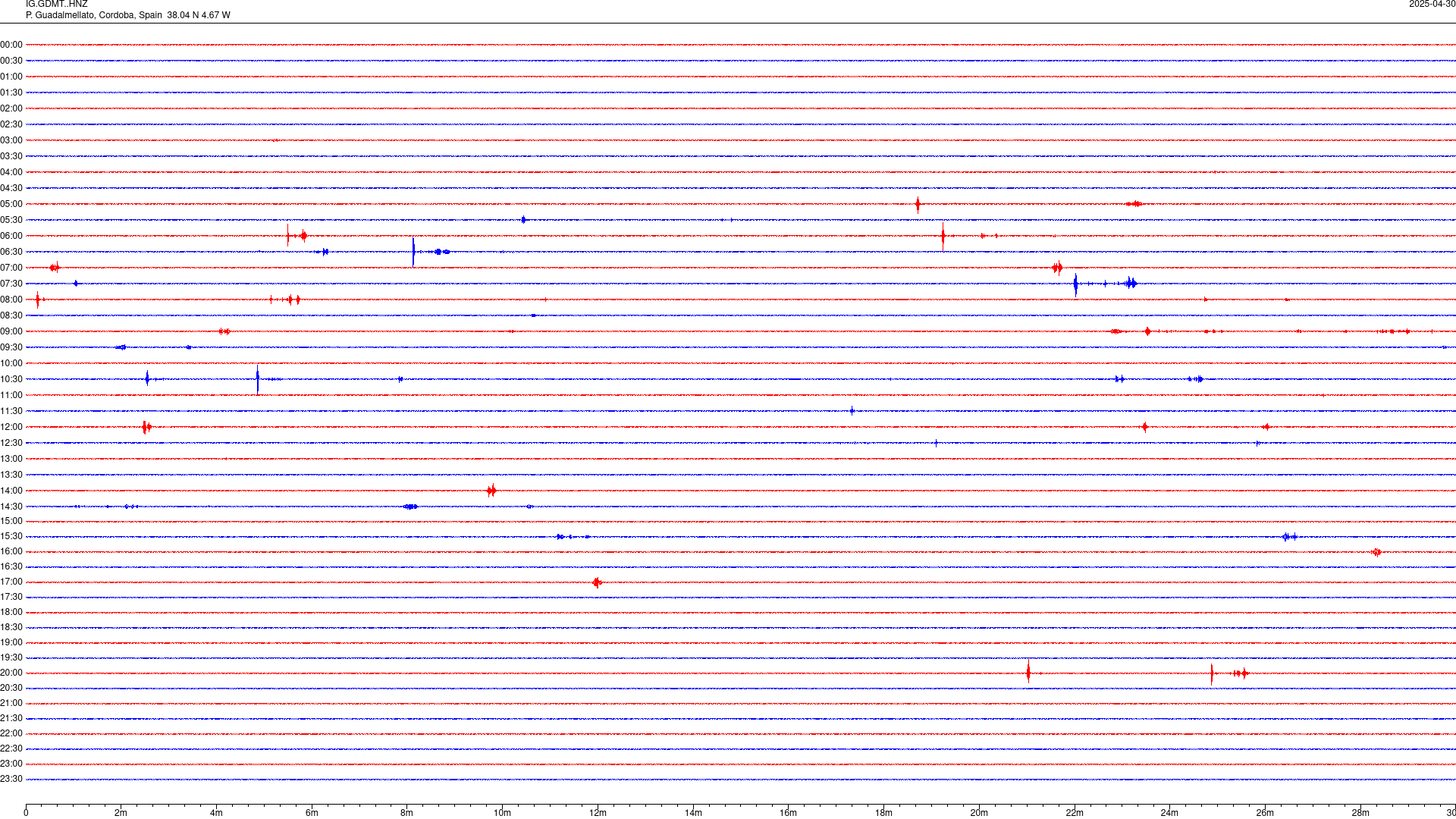The height and width of the screenshot is (819, 1456).
Task: Select the 16:00 trace row label
Action: tap(11, 551)
